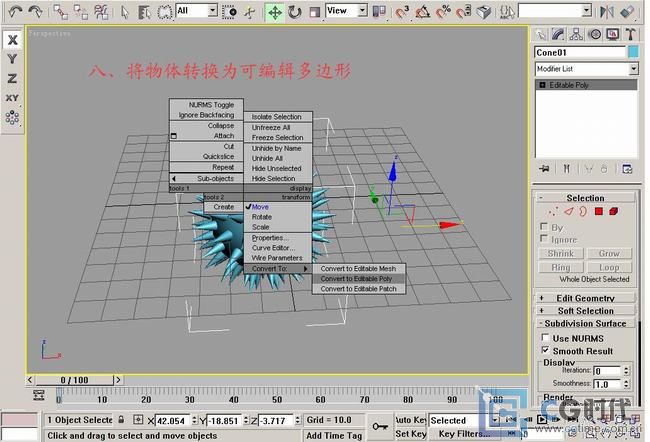Activate the Select Object arrow tool
The width and height of the screenshot is (650, 442).
coord(124,12)
